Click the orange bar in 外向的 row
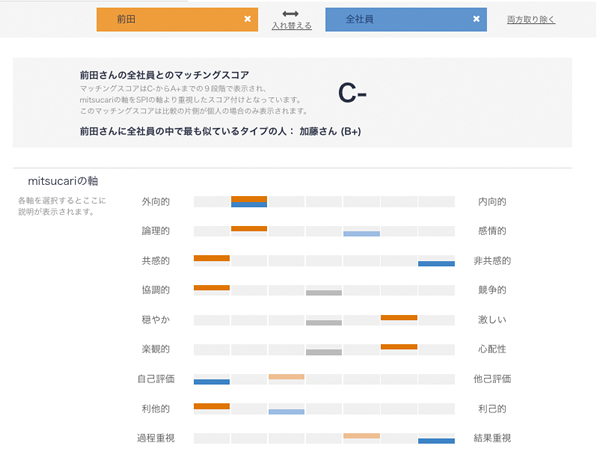The image size is (600, 458). [249, 199]
